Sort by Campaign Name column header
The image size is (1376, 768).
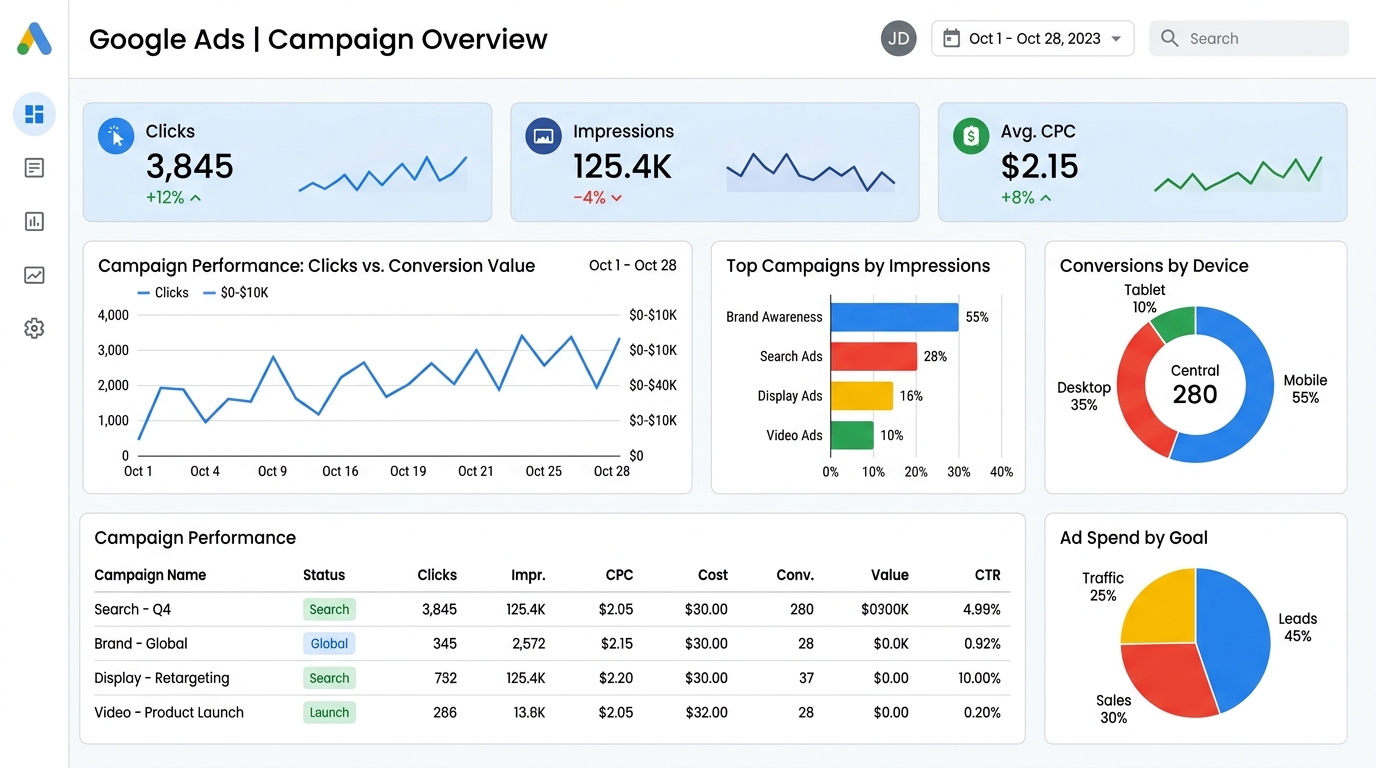(150, 575)
